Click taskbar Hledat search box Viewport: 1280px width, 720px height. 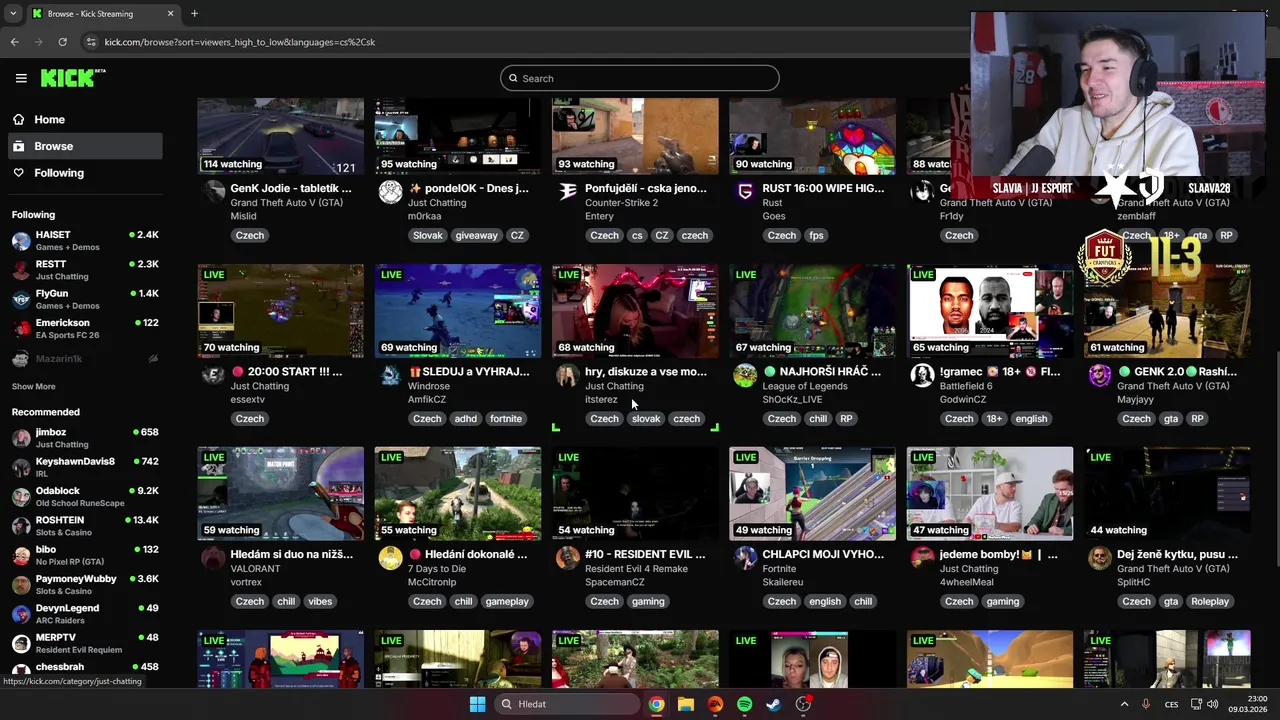point(566,704)
